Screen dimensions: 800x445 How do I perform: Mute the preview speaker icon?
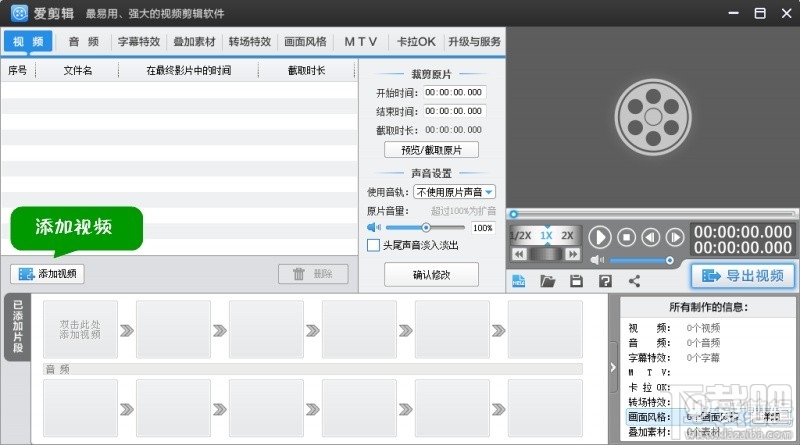pos(596,260)
